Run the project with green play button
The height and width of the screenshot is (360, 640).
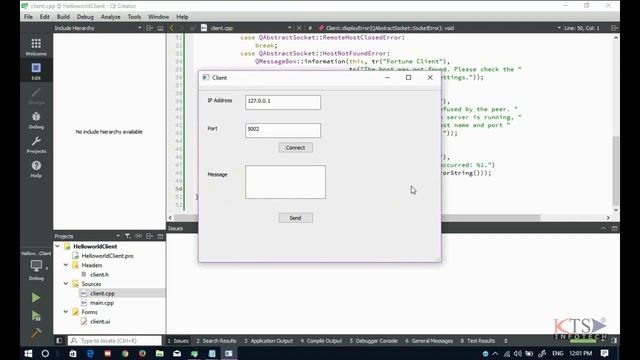click(36, 298)
